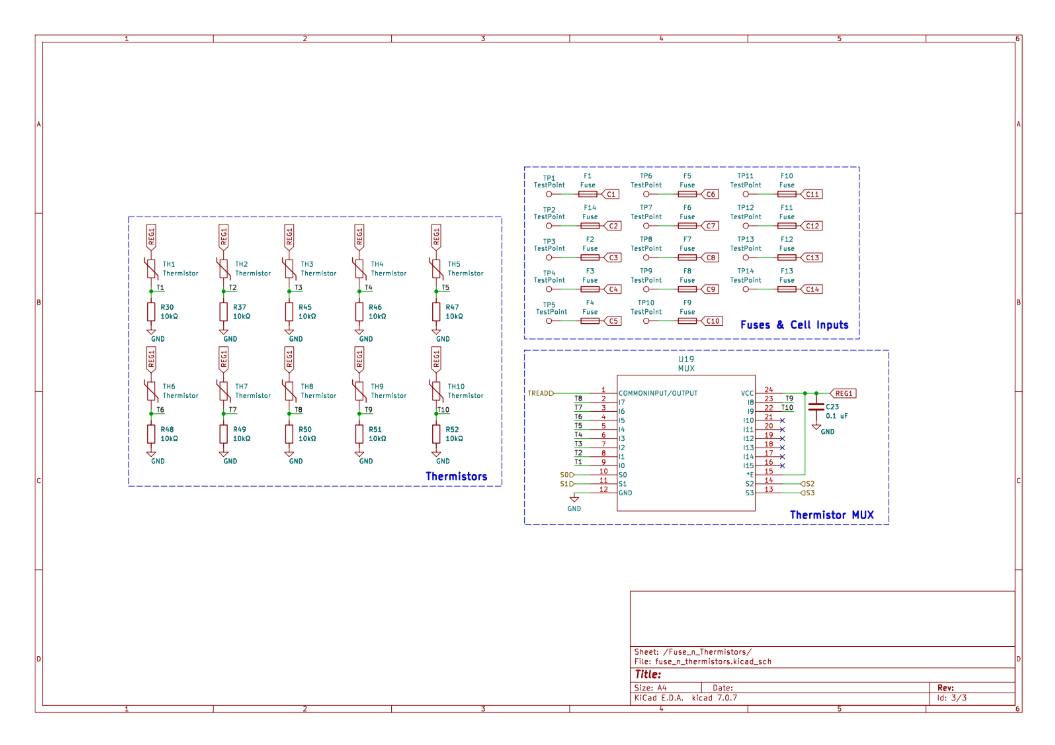Select the TH6 thermistor symbol
Screen dimensions: 1055x745
(x=151, y=391)
